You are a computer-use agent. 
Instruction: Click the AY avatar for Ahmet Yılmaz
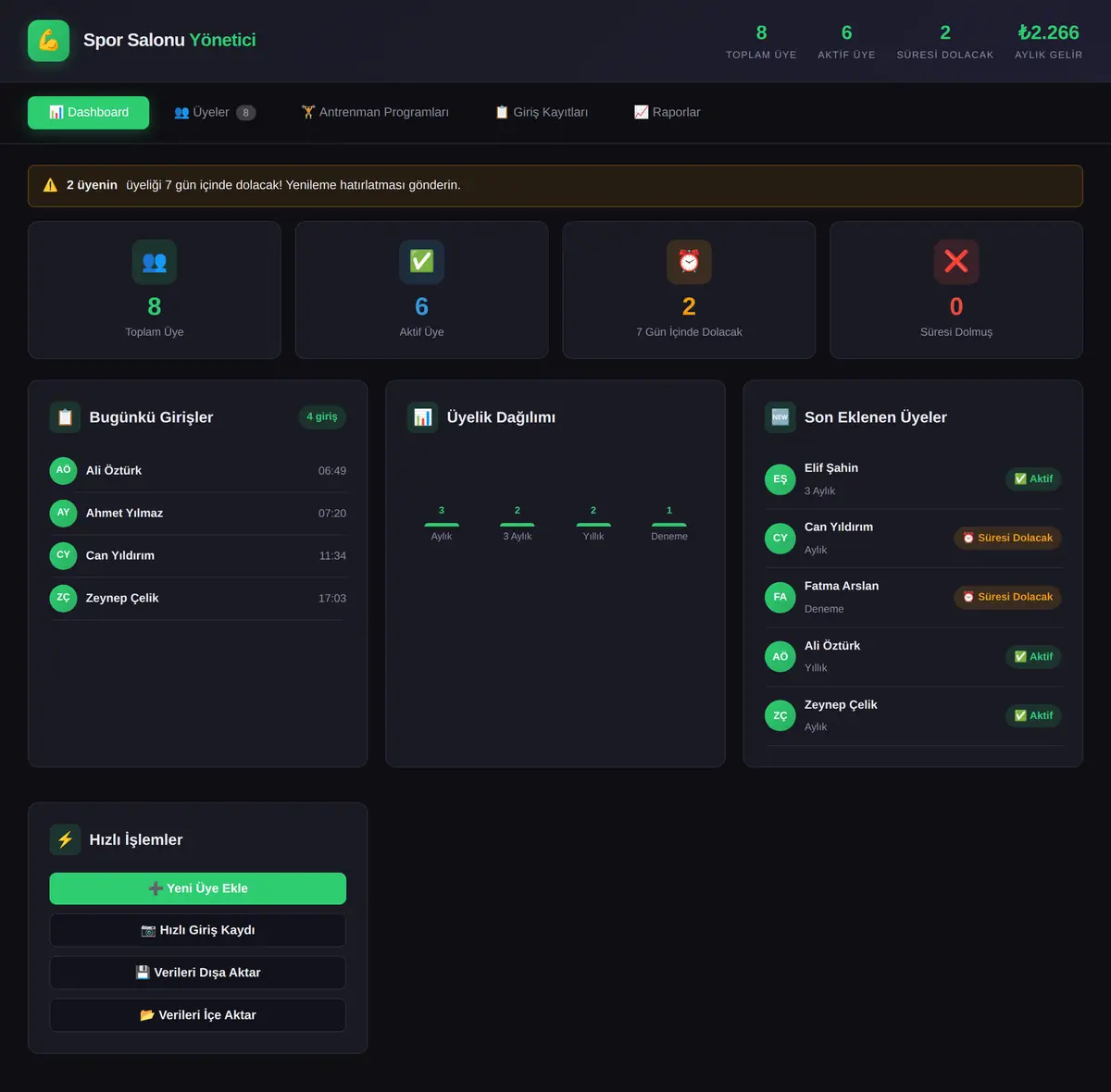pyautogui.click(x=63, y=513)
